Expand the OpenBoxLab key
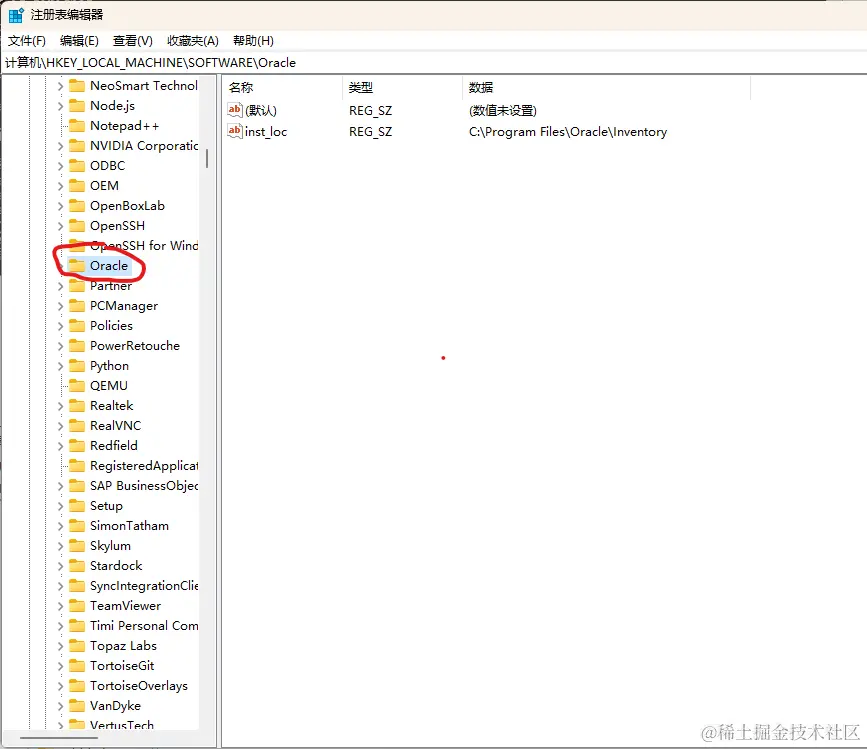Image resolution: width=867 pixels, height=749 pixels. [60, 206]
